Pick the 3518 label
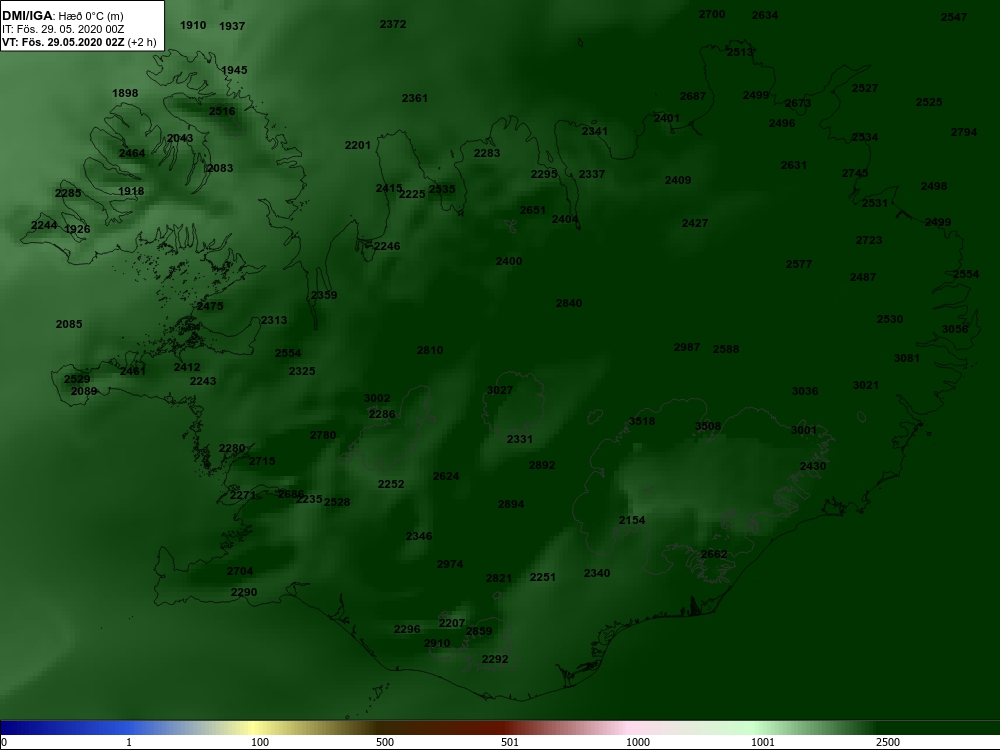Viewport: 1000px width, 750px height. tap(642, 422)
